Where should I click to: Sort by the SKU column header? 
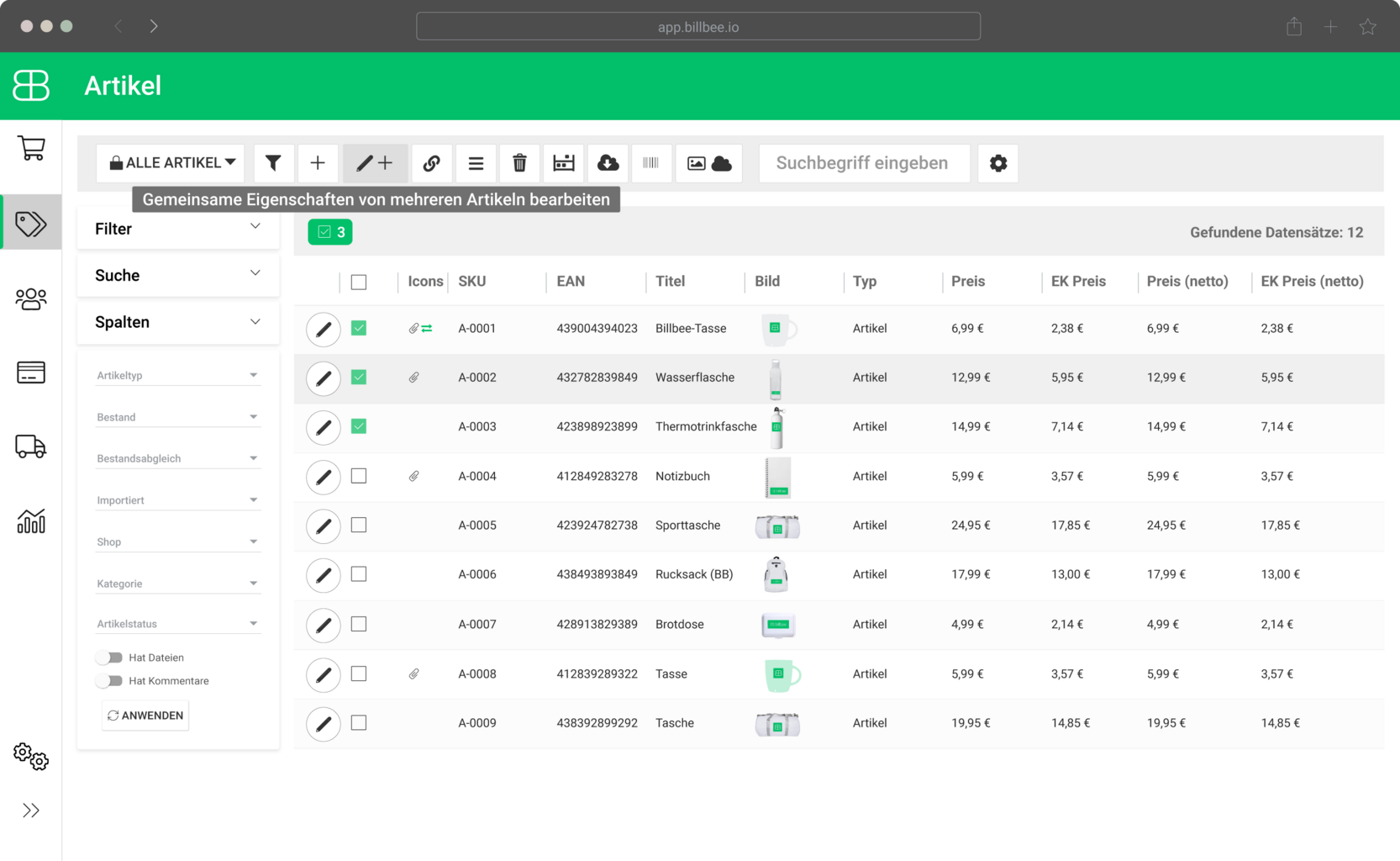click(x=472, y=282)
